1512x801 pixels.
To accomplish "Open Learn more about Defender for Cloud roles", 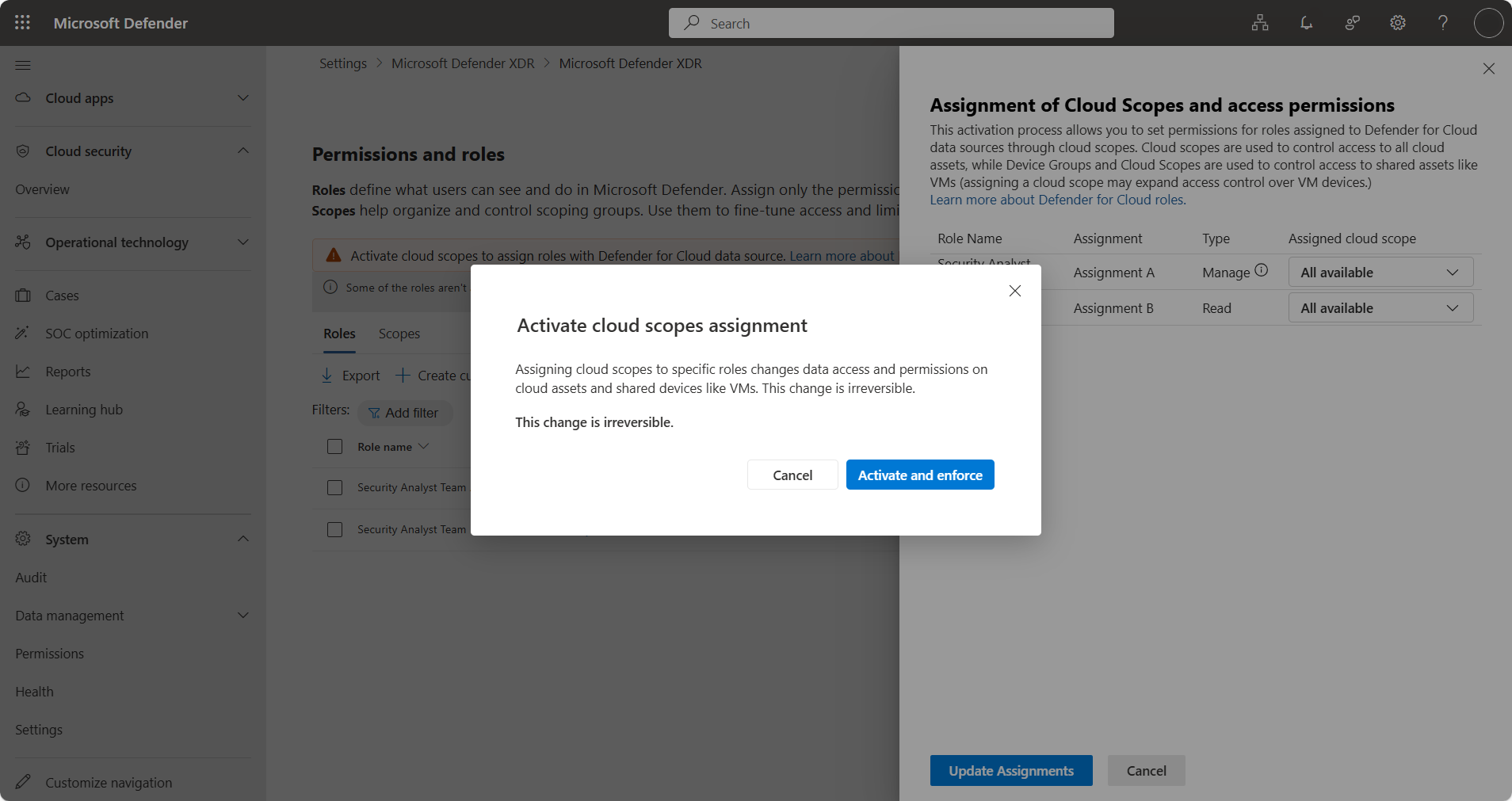I will point(1057,200).
